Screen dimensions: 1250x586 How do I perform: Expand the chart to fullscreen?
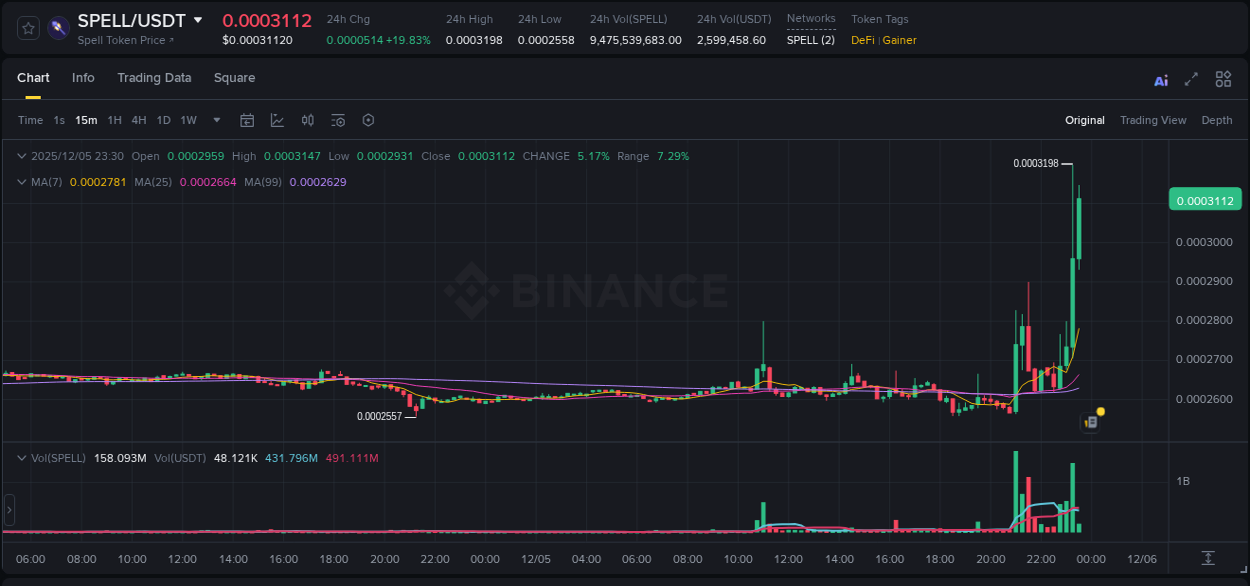pyautogui.click(x=1190, y=78)
